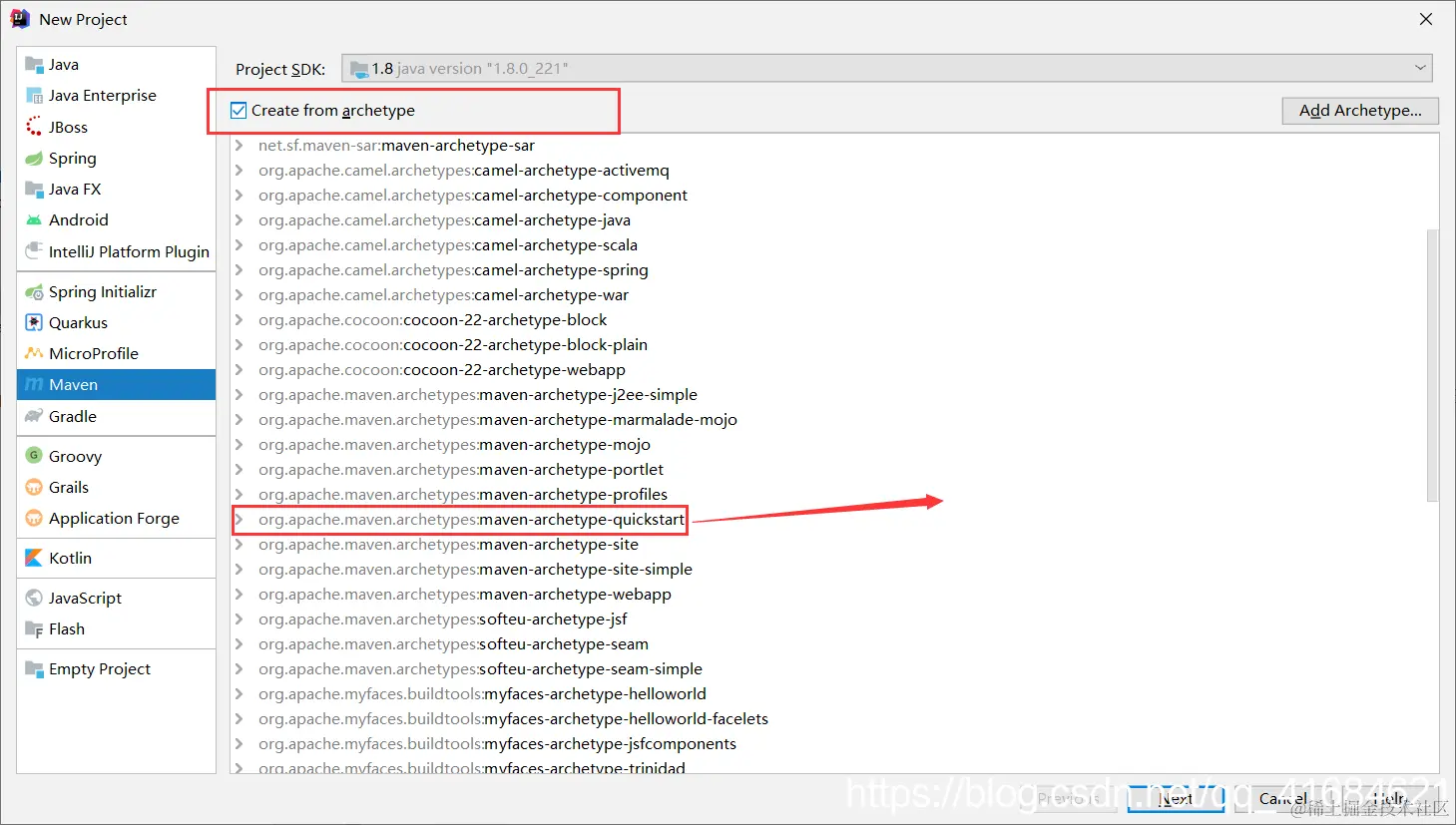The image size is (1456, 825).
Task: Select myfaces-archetype-helloworld-facelets row
Action: [x=834, y=718]
